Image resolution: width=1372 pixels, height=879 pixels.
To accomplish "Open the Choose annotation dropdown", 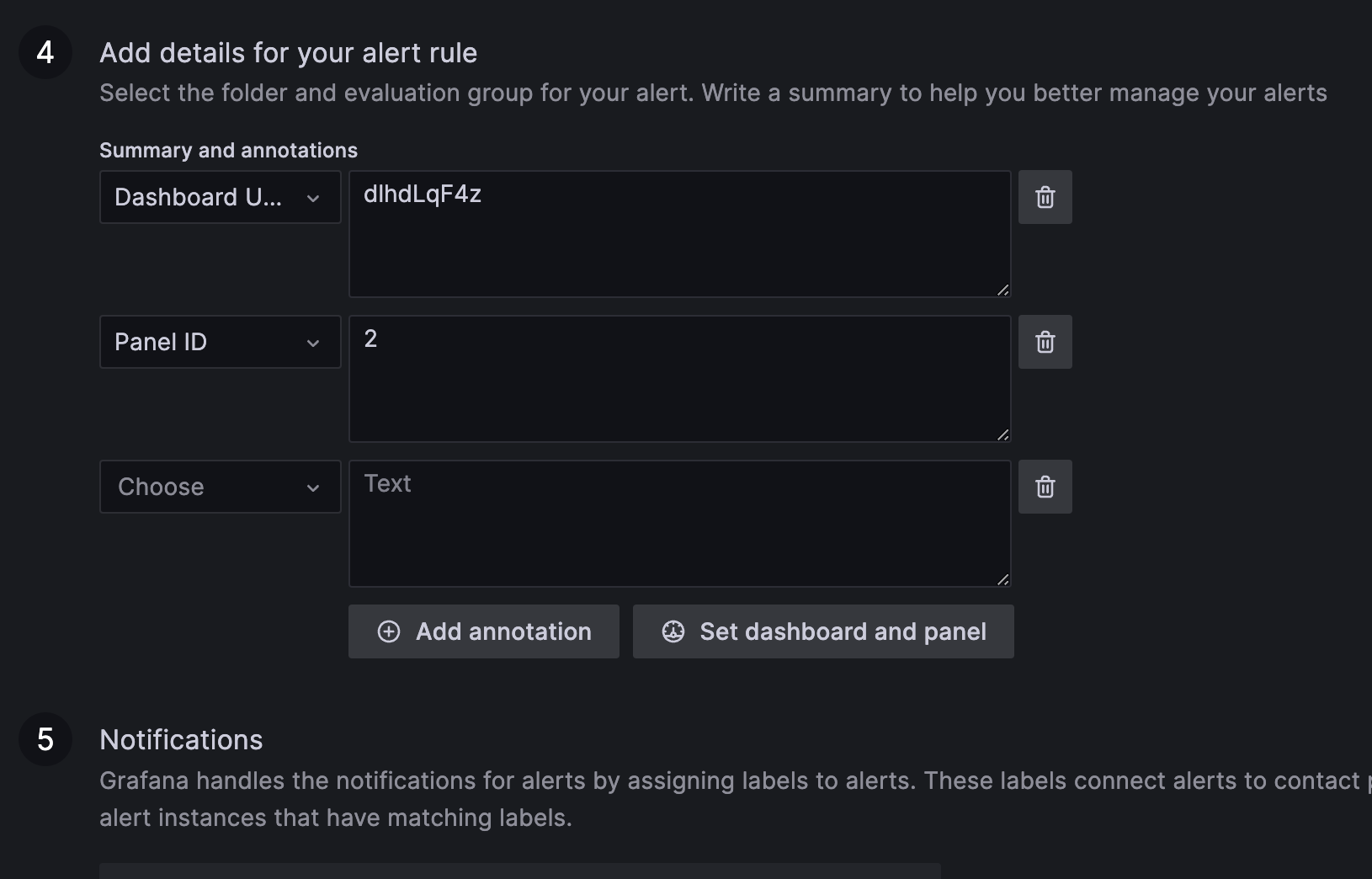I will tap(219, 487).
